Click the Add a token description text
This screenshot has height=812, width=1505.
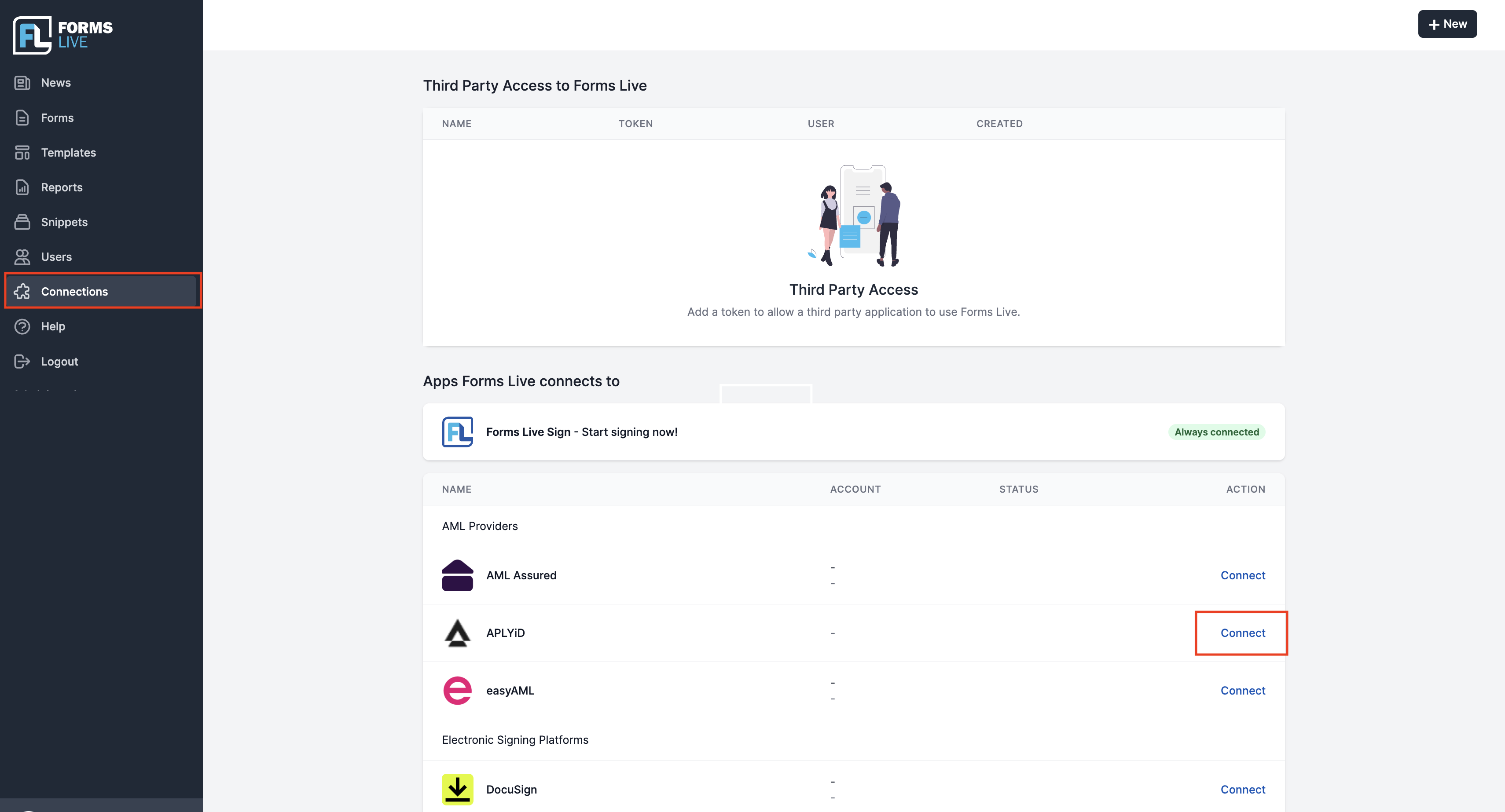[x=854, y=312]
